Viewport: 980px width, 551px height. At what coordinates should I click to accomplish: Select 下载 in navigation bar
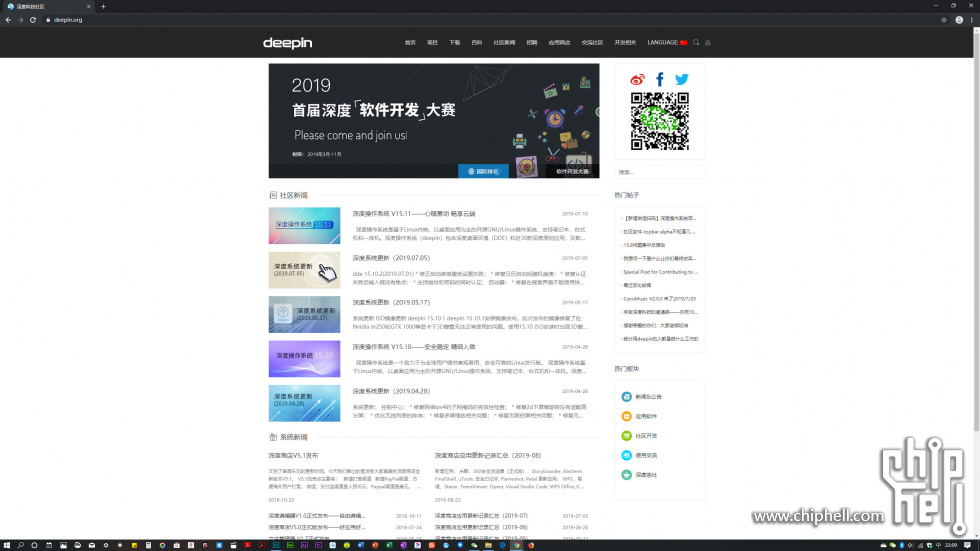pos(454,42)
